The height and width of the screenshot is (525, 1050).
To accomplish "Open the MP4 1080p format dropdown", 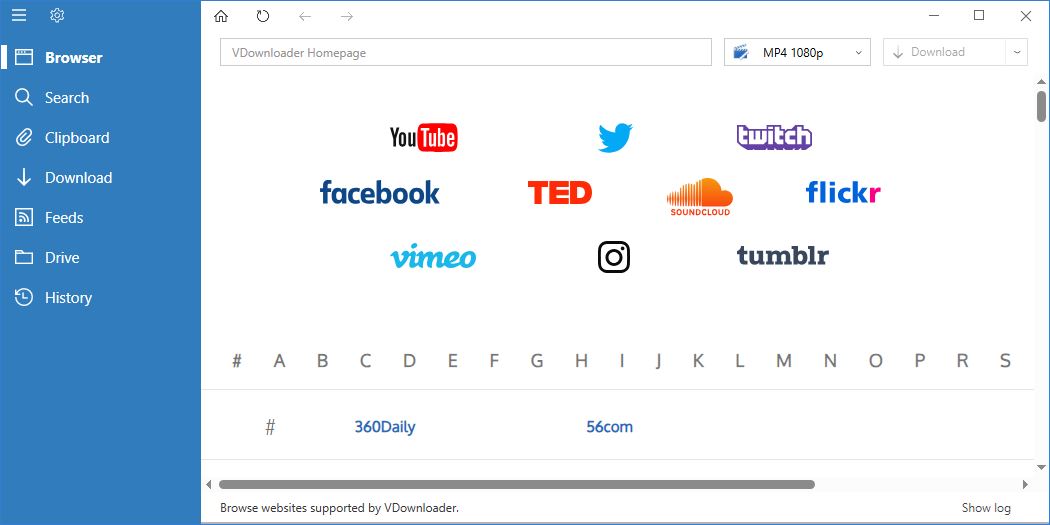I will pos(798,52).
